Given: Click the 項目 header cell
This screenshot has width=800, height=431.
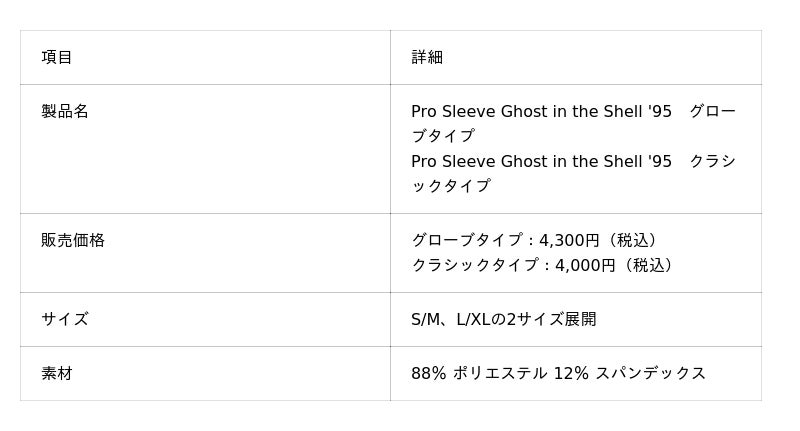Looking at the screenshot, I should (57, 57).
